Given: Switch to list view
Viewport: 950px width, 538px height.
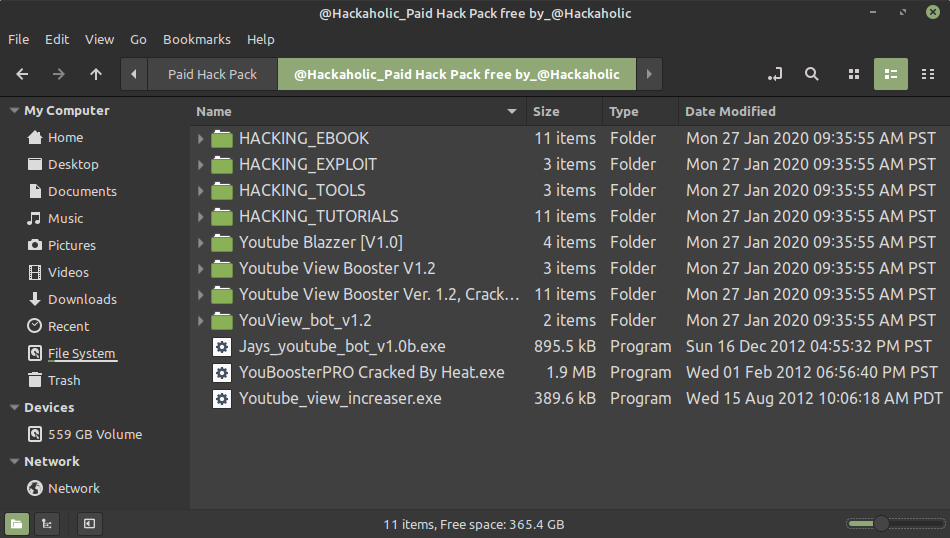Looking at the screenshot, I should pyautogui.click(x=891, y=75).
